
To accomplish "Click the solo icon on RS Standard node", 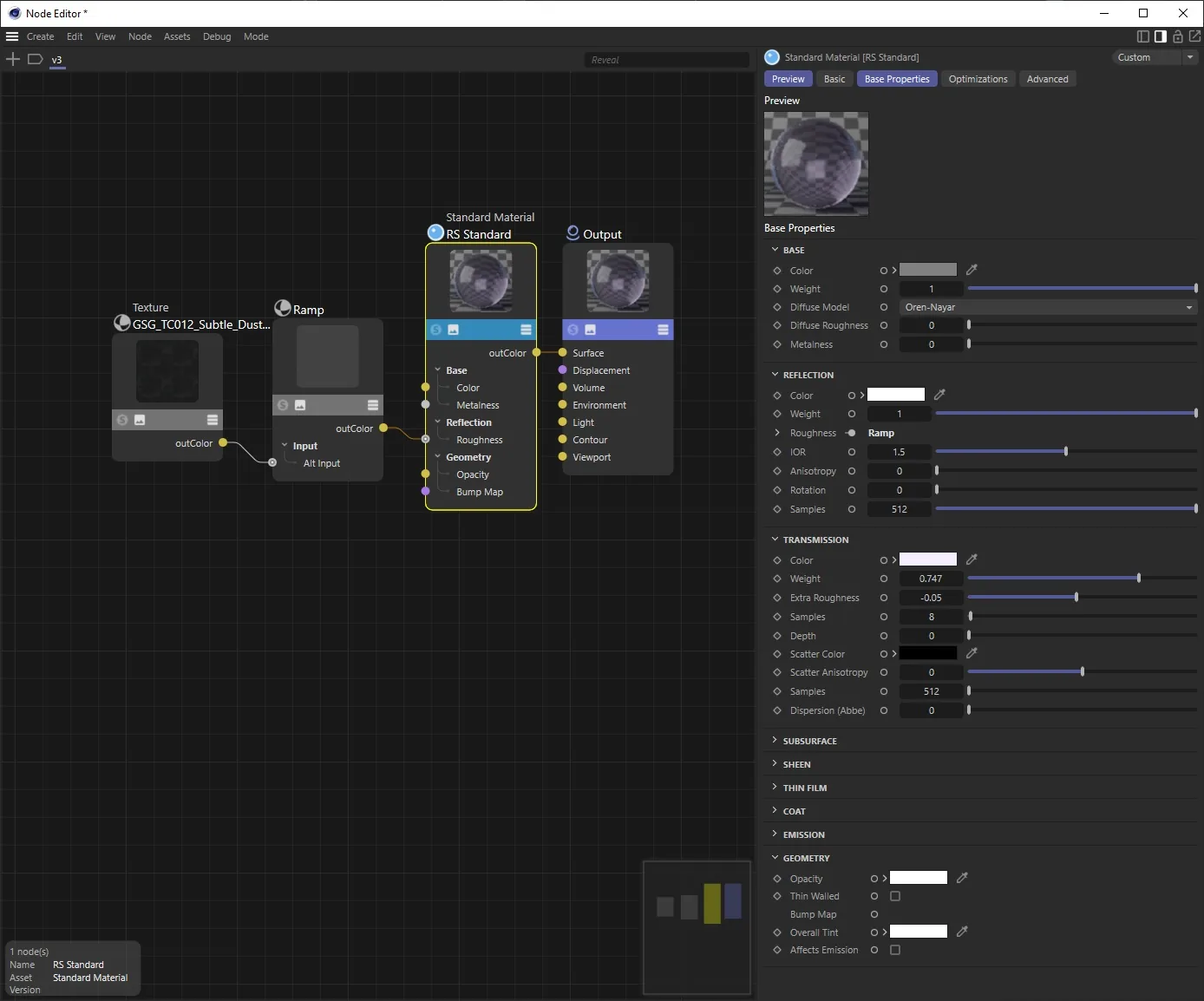I will (436, 330).
